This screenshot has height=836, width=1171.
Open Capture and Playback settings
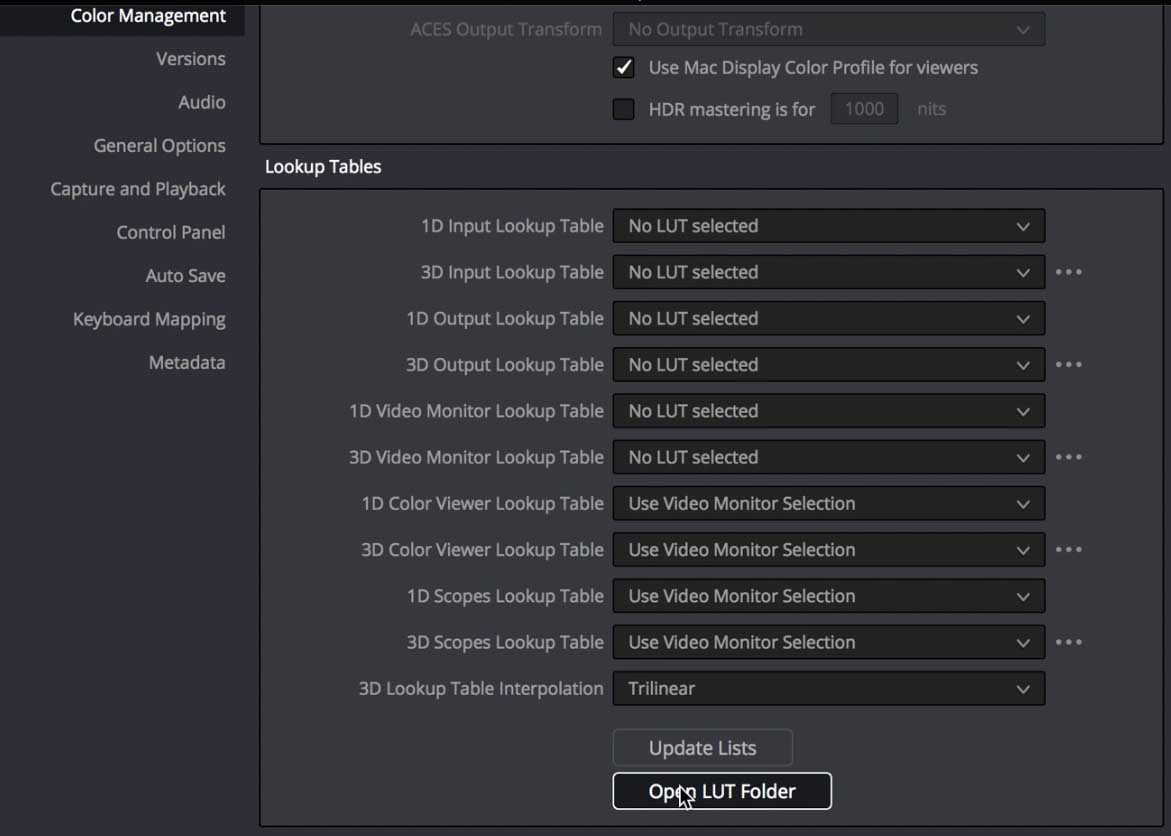[137, 189]
